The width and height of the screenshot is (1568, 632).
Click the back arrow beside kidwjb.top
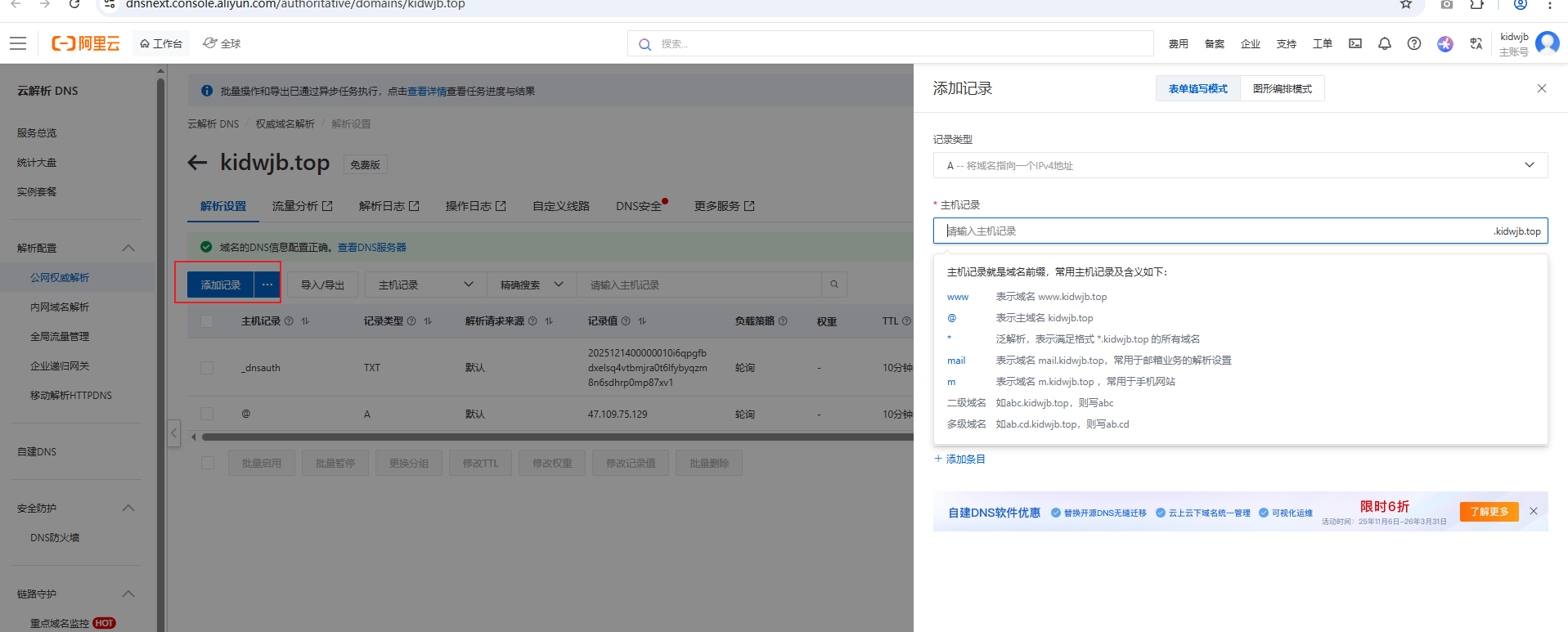(x=197, y=163)
